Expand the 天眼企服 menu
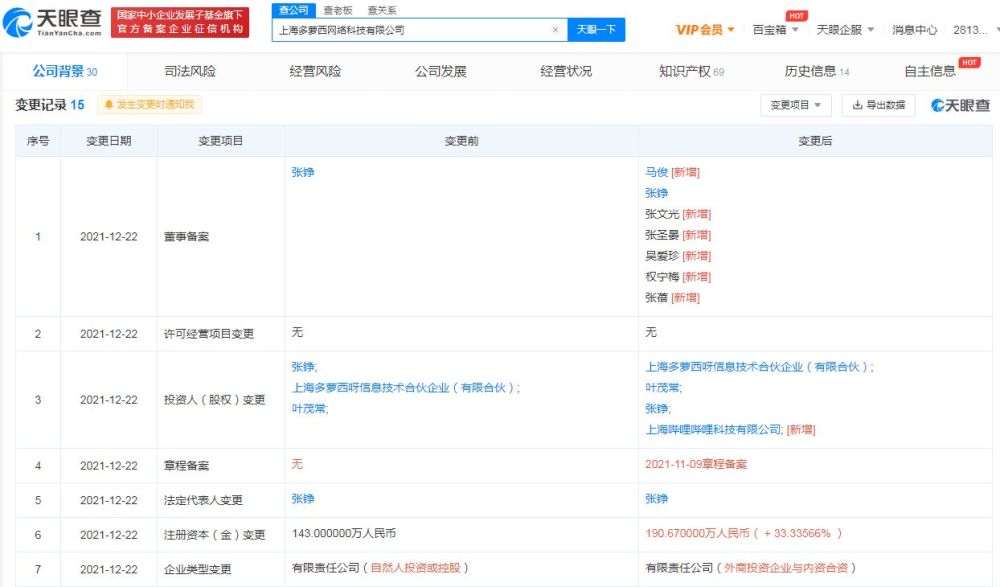Viewport: 1000px width, 587px height. pos(845,30)
